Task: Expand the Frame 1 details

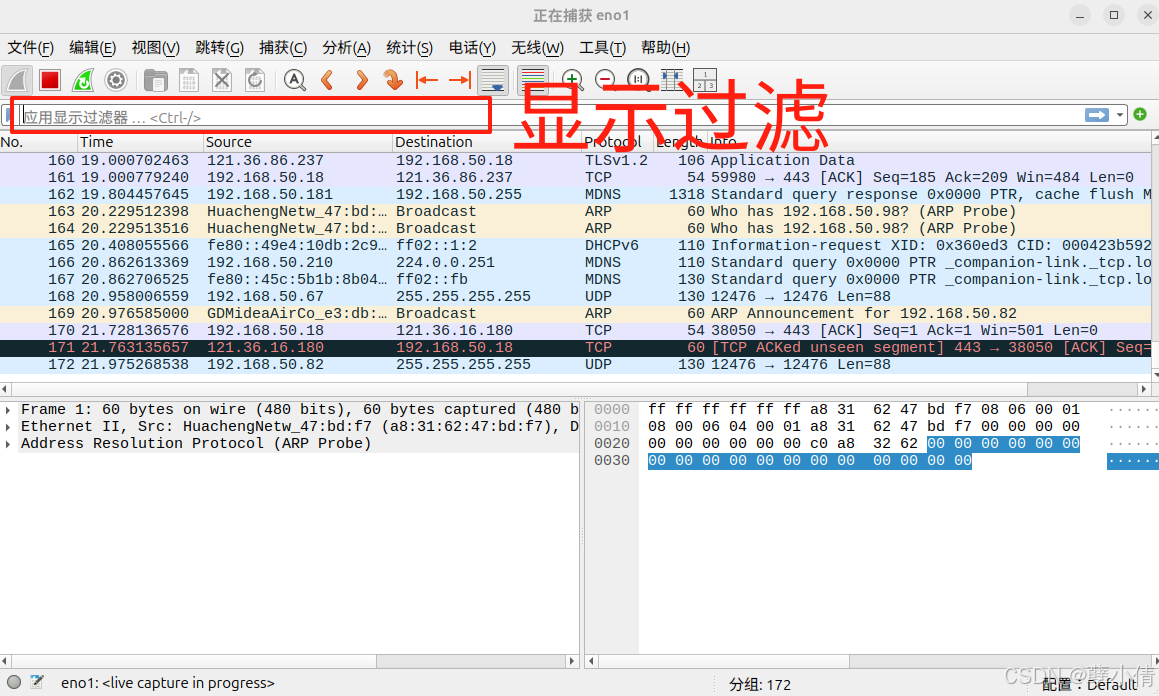Action: point(8,409)
